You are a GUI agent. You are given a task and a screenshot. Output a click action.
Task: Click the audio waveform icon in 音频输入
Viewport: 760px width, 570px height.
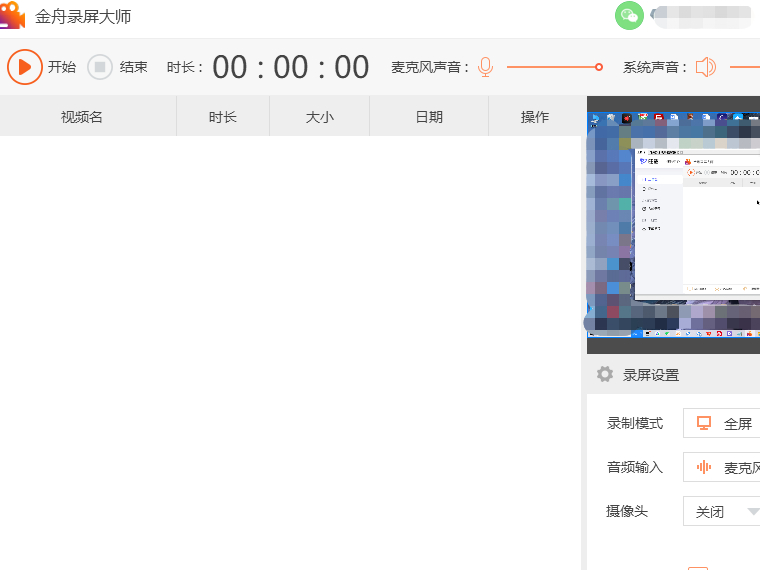[x=704, y=467]
